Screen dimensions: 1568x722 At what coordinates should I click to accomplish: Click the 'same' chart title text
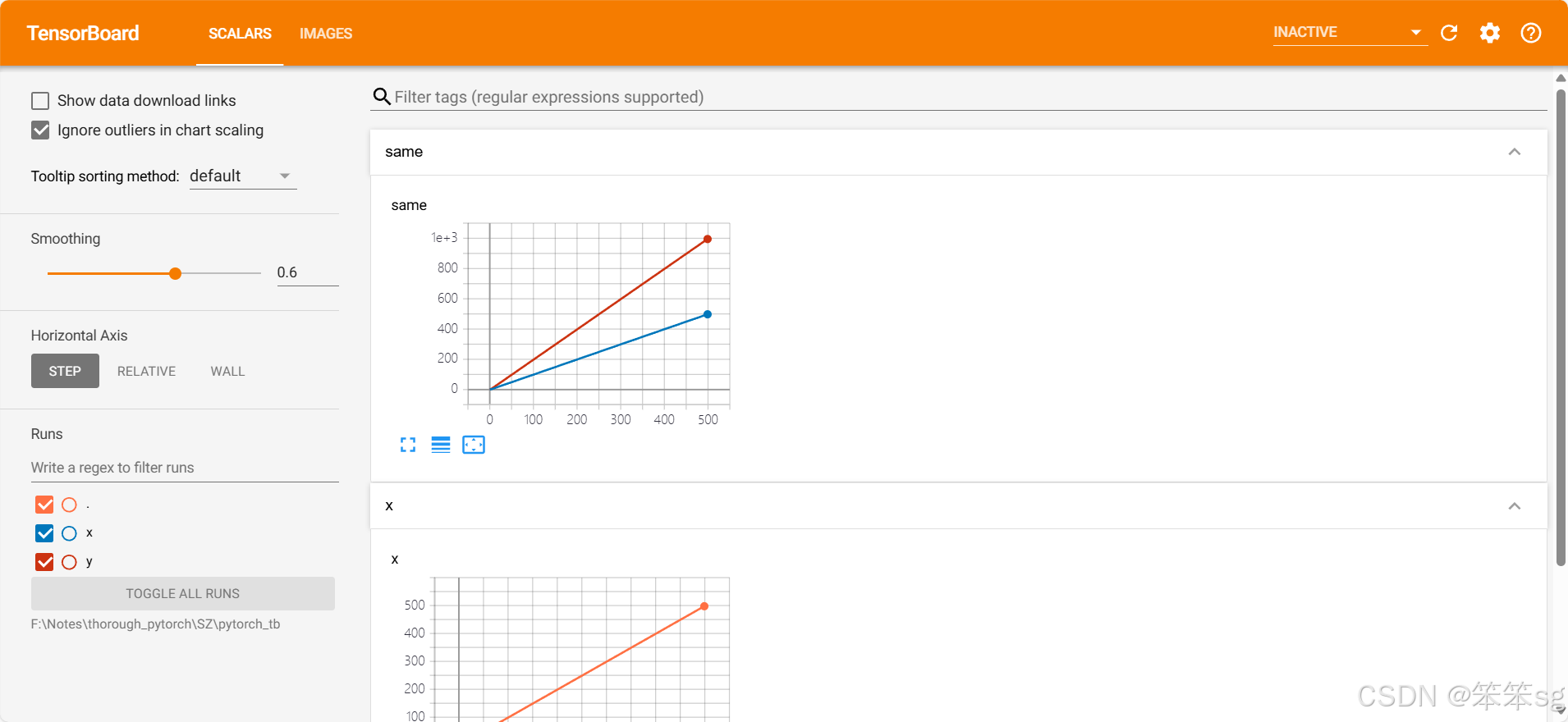[409, 205]
